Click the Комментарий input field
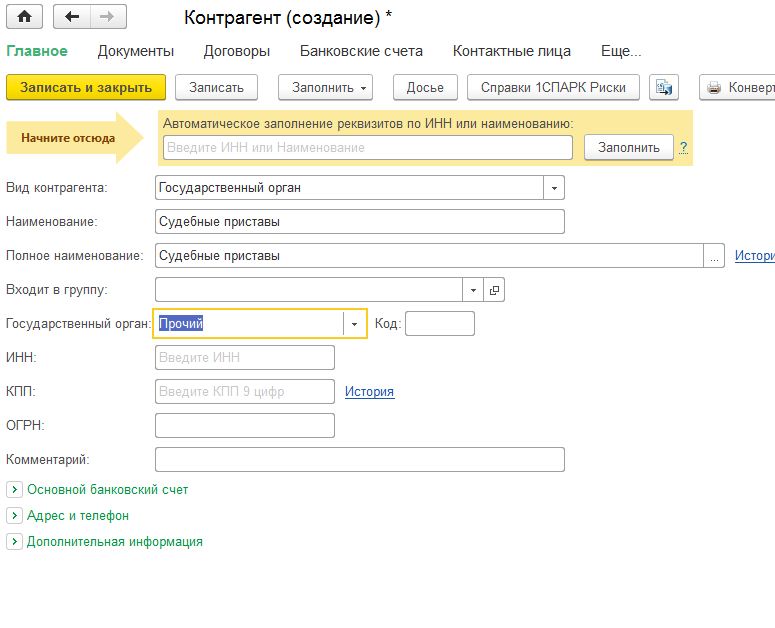This screenshot has width=775, height=628. [x=360, y=460]
